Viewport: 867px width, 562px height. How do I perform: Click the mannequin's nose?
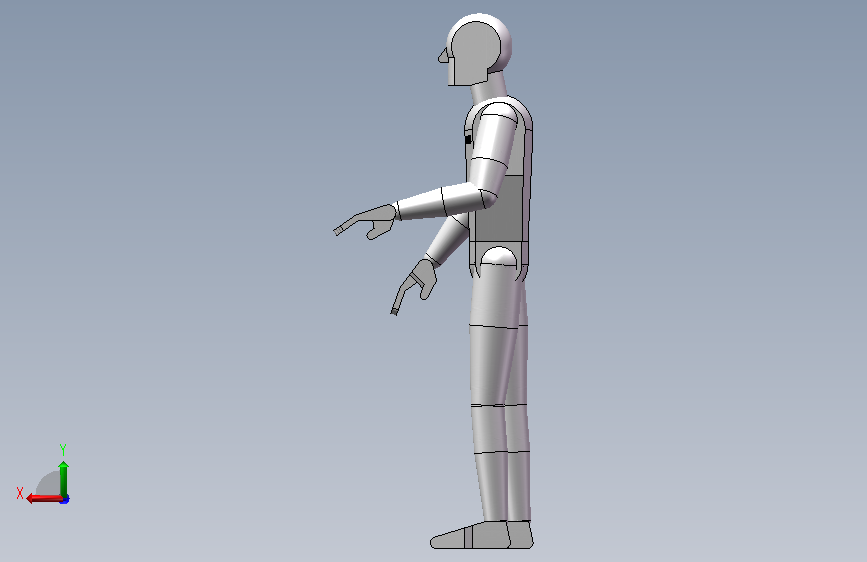point(443,55)
